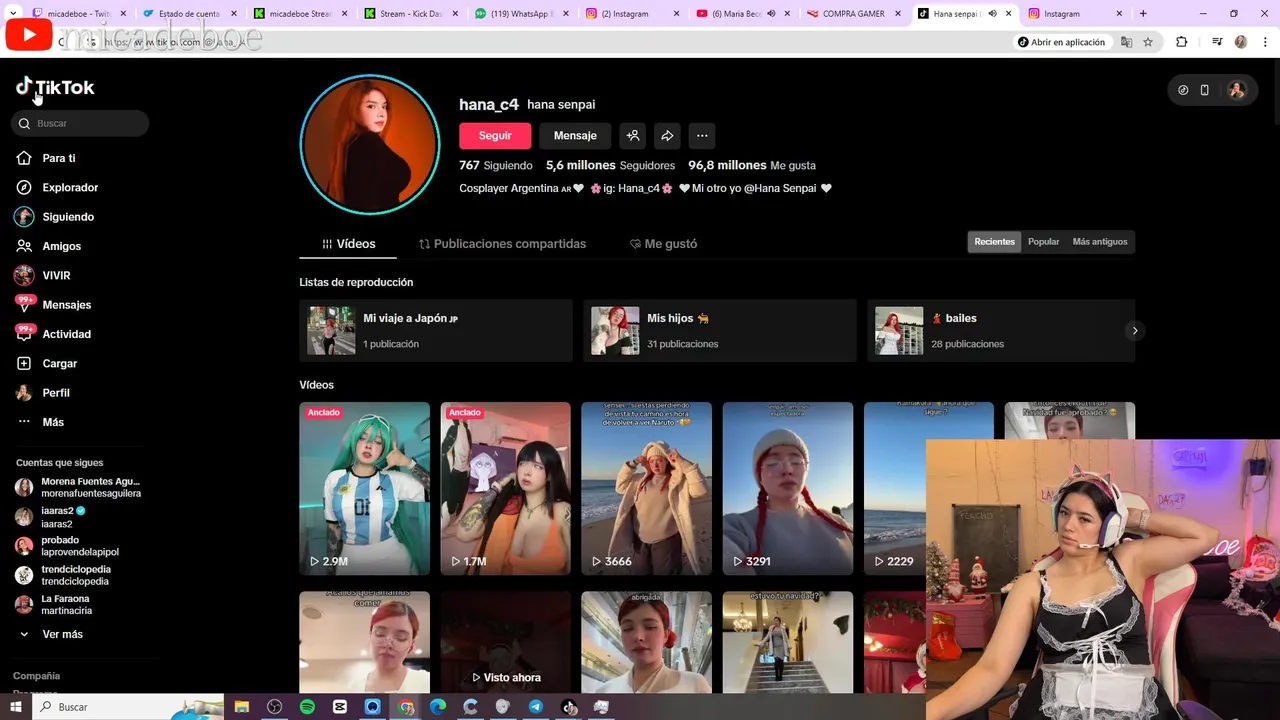Click the 767 Siguiendo count

point(495,165)
